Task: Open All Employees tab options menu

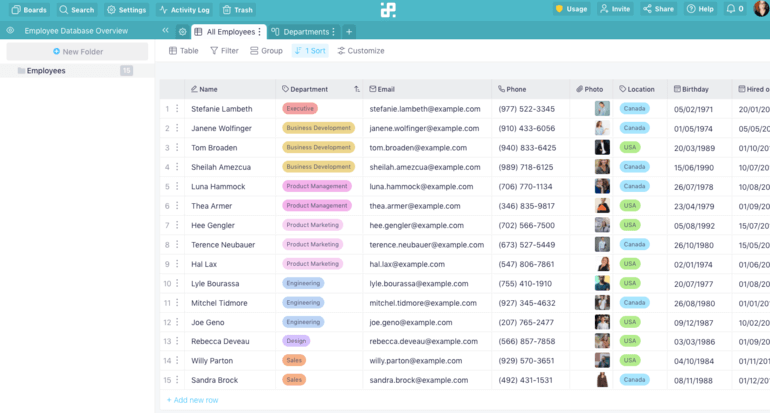Action: tap(260, 32)
